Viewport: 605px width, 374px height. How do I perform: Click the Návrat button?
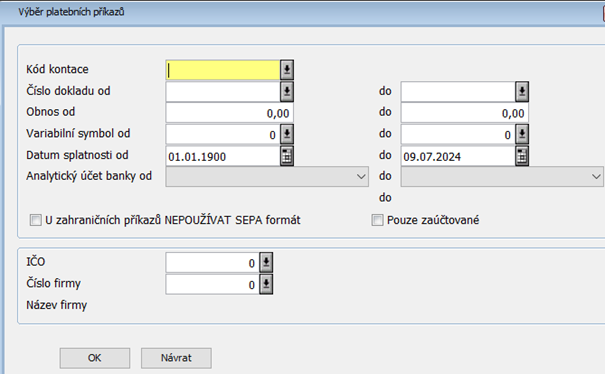pos(176,358)
